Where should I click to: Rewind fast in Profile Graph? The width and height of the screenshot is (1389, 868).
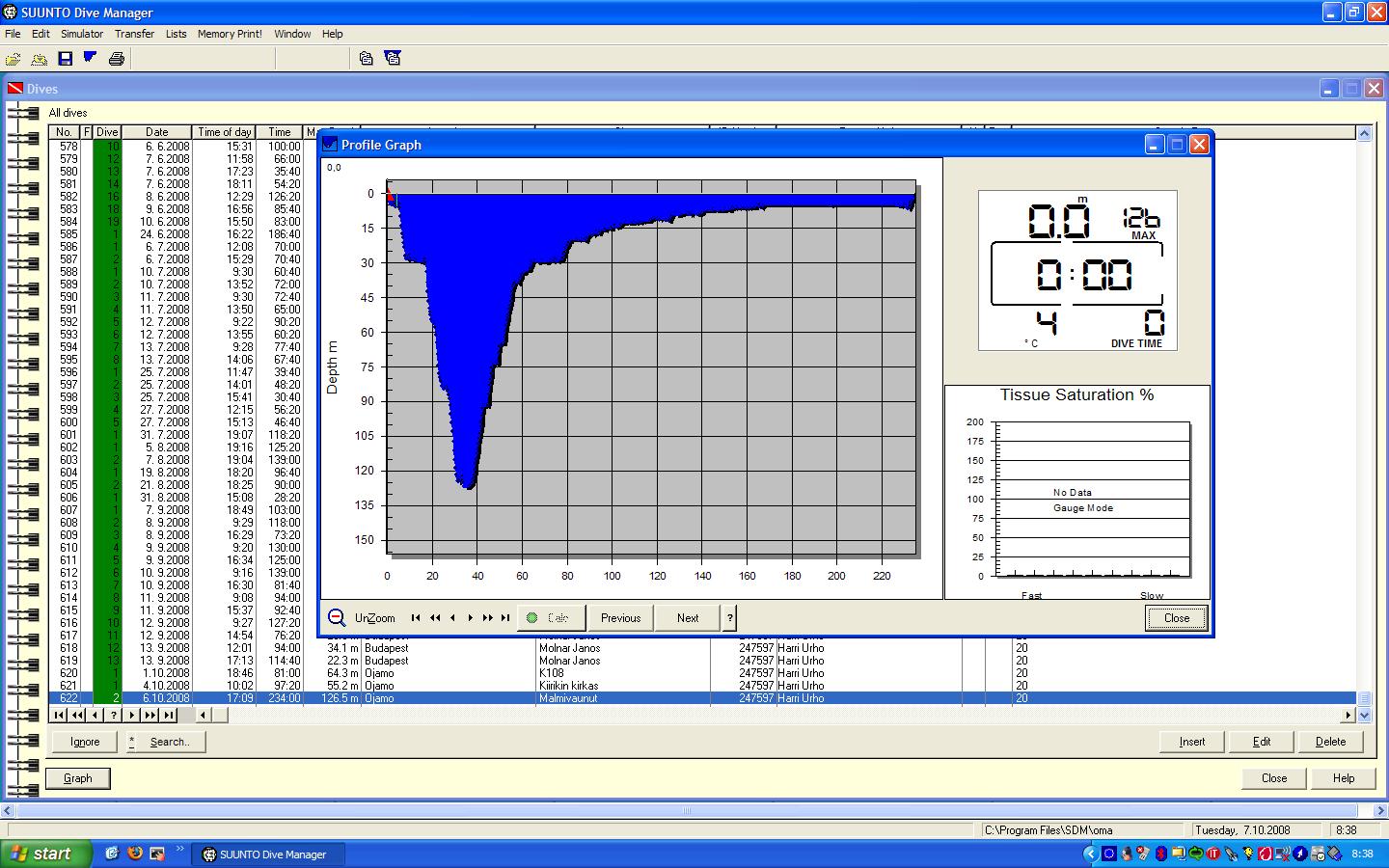pos(435,618)
